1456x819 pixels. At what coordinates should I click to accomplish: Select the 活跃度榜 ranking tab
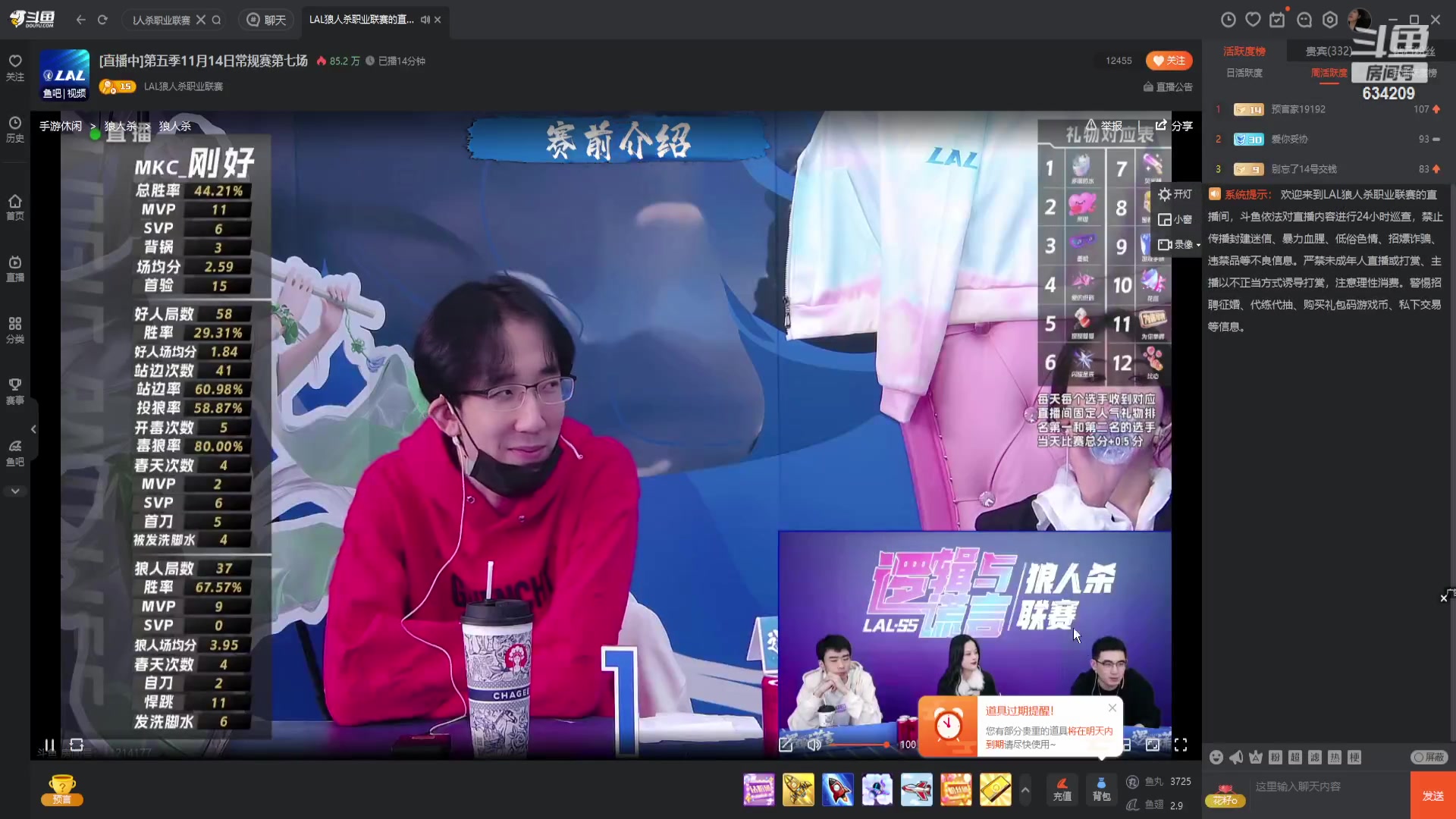(1244, 52)
